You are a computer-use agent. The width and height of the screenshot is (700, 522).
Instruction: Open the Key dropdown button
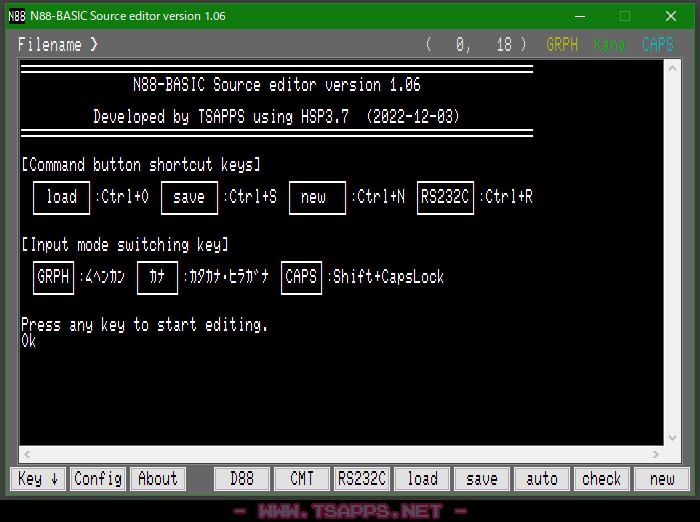point(38,479)
